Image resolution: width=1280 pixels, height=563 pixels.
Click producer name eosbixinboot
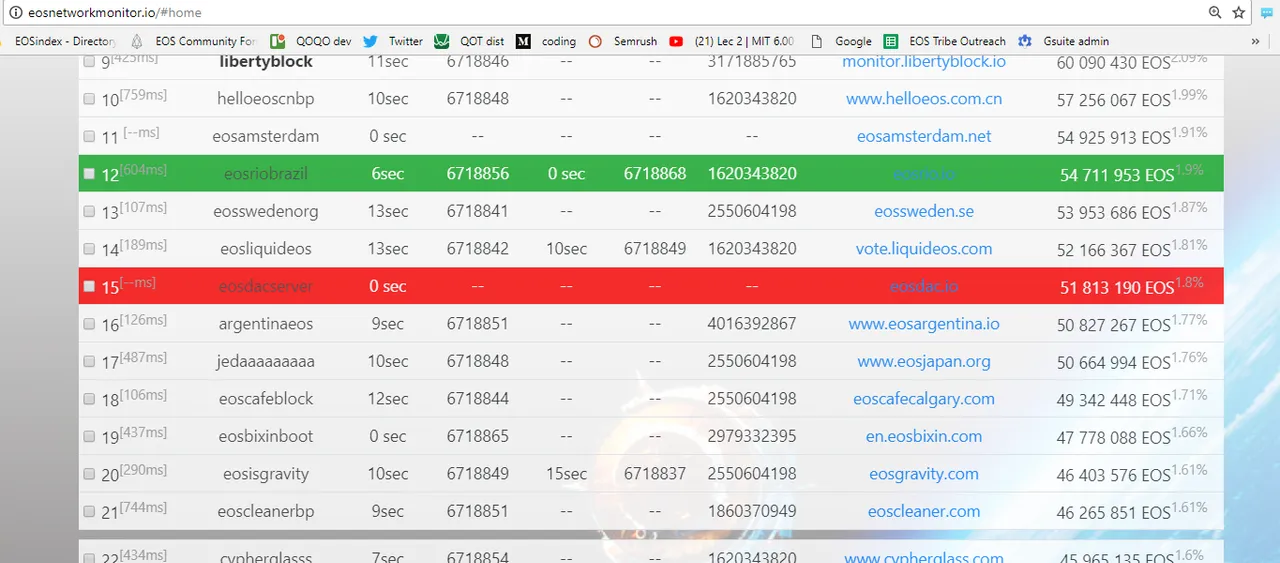[x=266, y=436]
